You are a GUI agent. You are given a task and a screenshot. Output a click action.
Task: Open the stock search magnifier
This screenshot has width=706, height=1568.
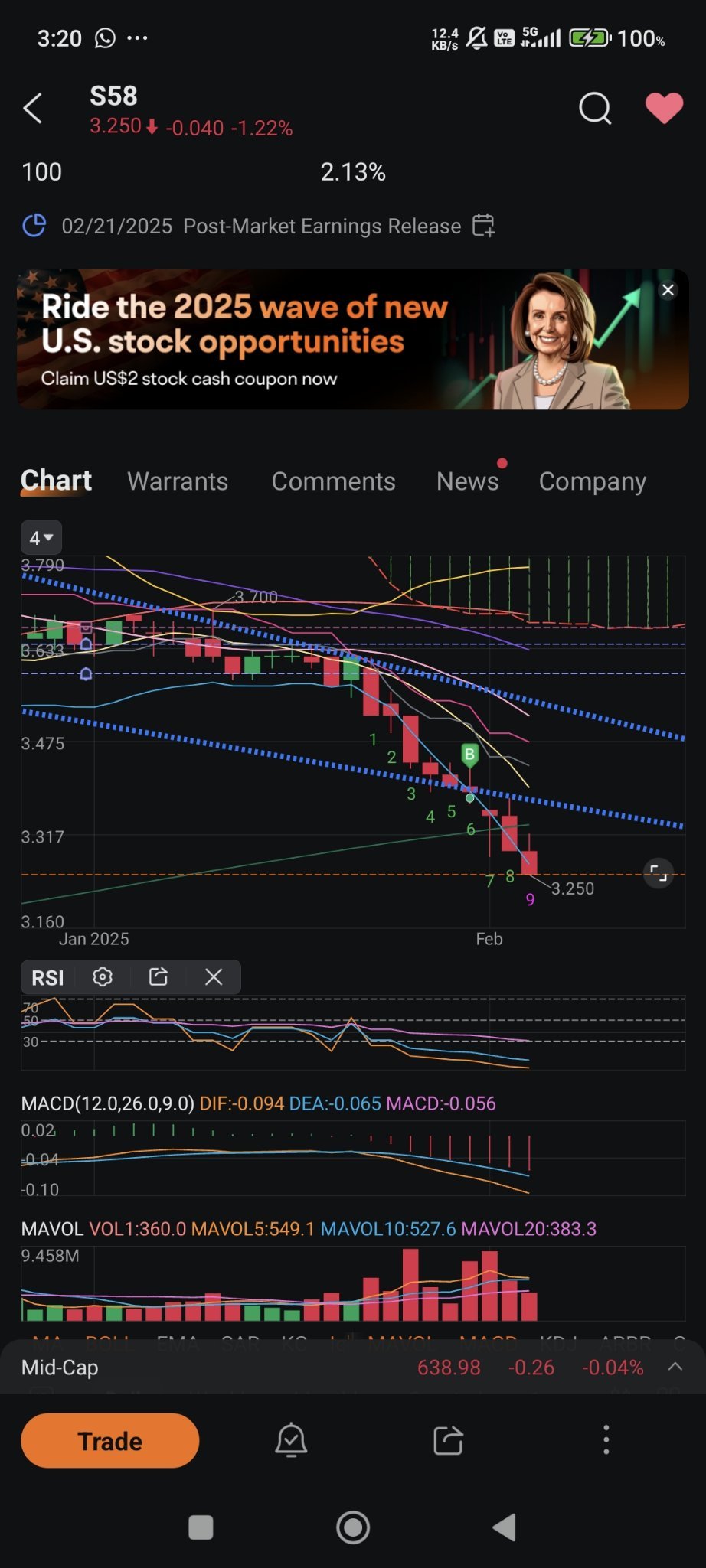[x=595, y=108]
